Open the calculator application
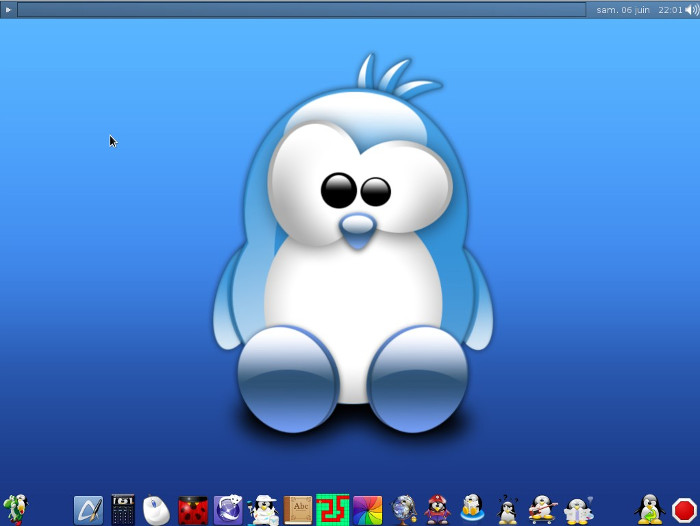 click(123, 510)
